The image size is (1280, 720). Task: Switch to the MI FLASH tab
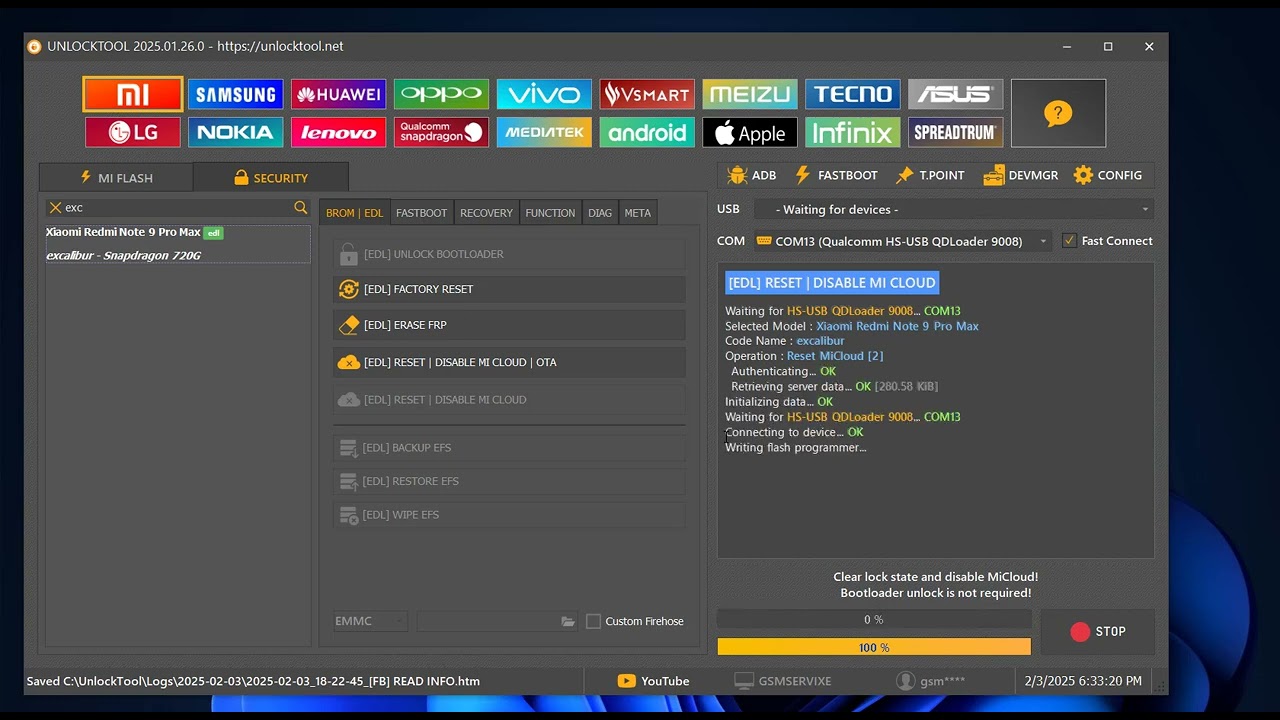116,178
